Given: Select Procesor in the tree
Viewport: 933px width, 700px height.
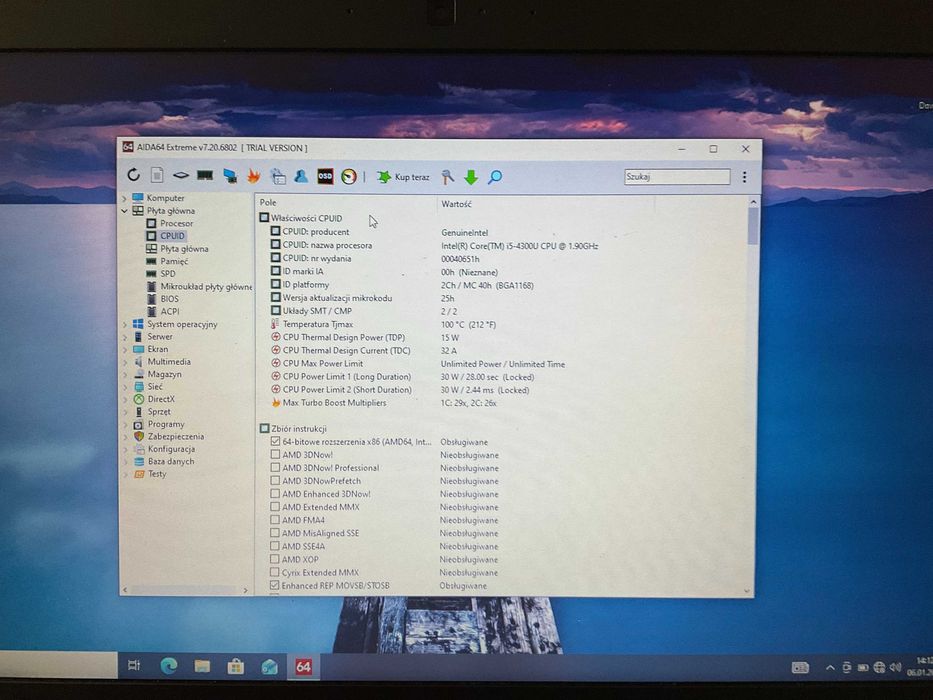Looking at the screenshot, I should (176, 223).
